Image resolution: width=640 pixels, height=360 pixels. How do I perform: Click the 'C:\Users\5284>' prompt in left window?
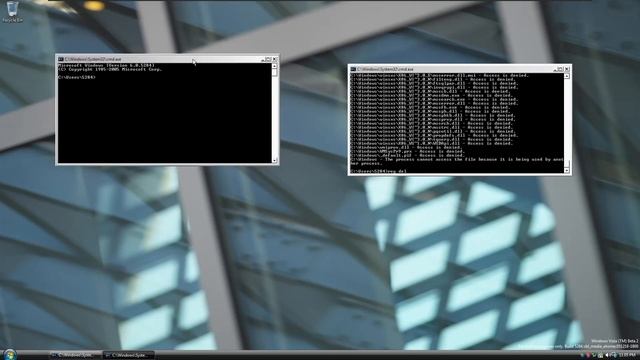(77, 77)
